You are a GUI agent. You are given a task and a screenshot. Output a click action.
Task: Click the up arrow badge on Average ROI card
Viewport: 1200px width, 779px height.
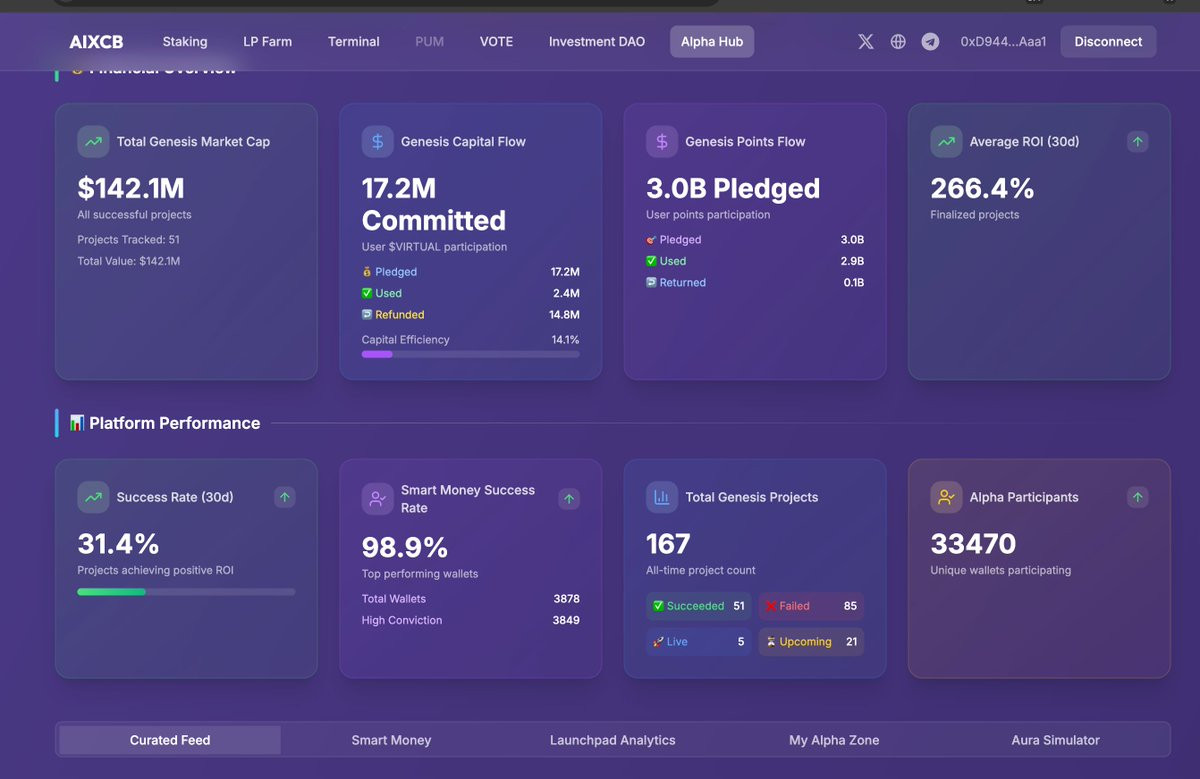coord(1137,142)
